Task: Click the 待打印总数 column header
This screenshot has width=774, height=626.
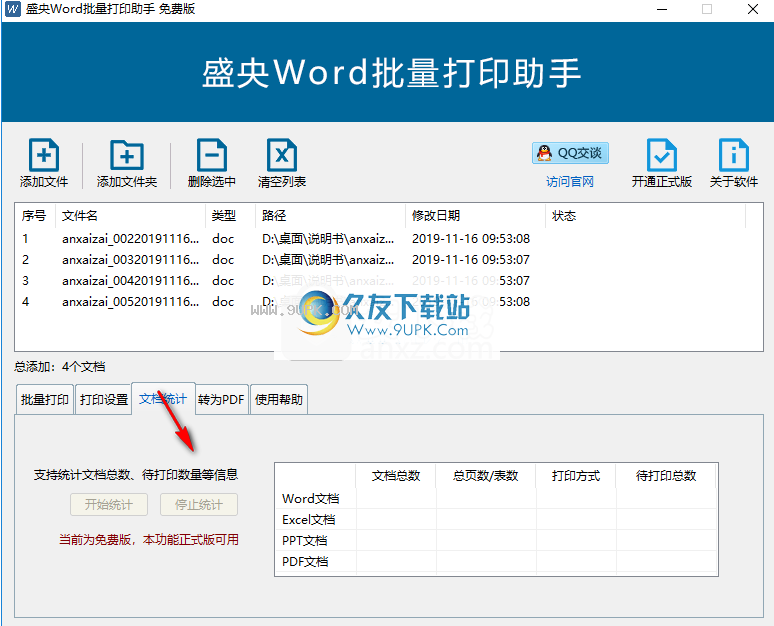Action: [666, 475]
